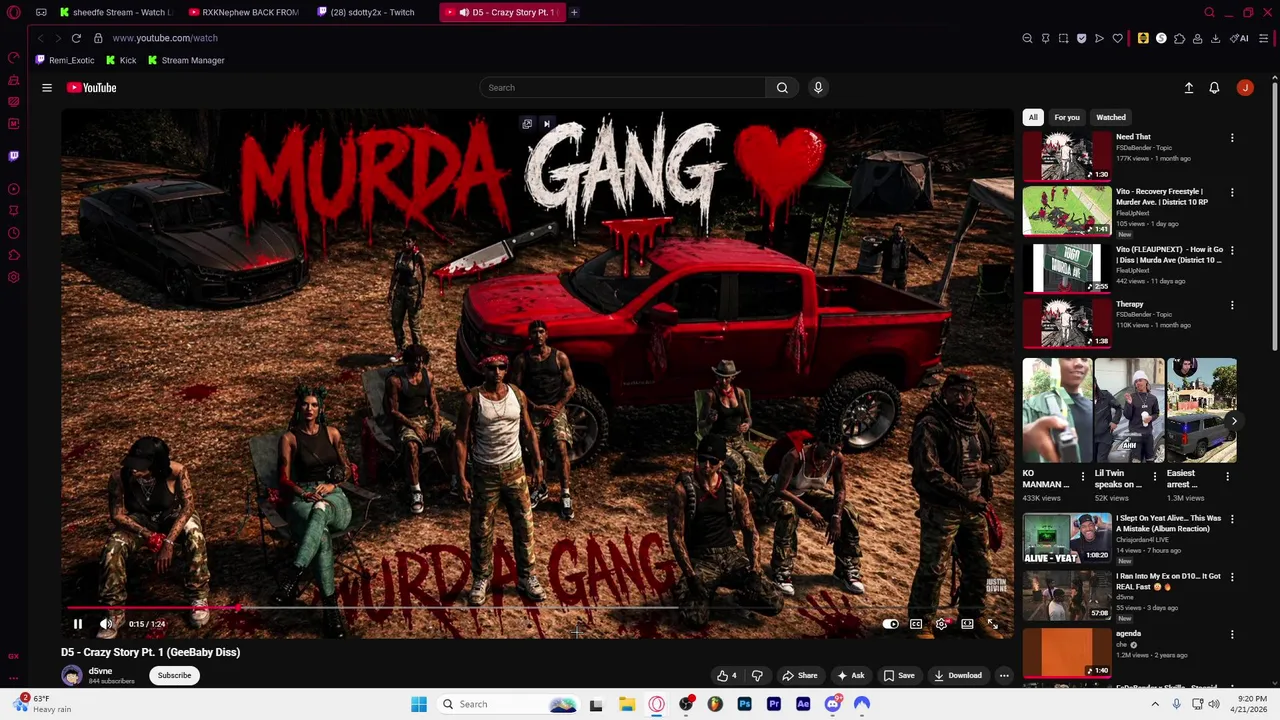Switch to the sheedfe Stream browser tab

click(x=115, y=12)
